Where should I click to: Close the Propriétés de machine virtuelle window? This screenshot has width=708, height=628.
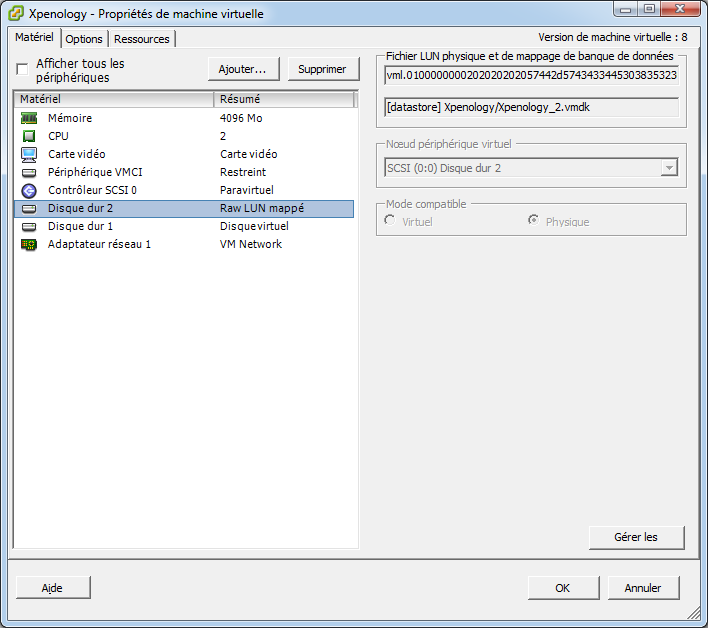pyautogui.click(x=680, y=9)
